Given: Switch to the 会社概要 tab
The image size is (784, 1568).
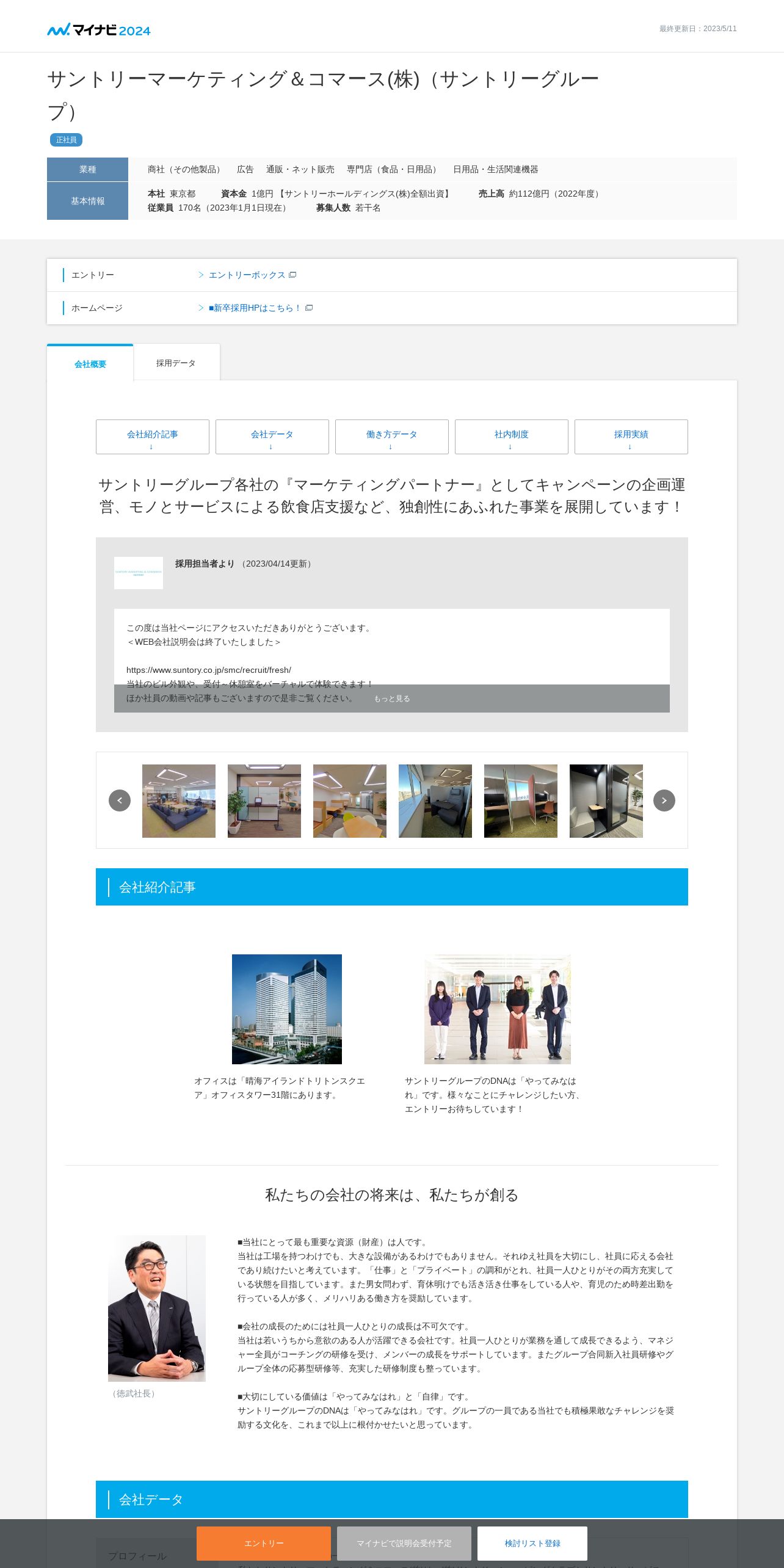Looking at the screenshot, I should 90,363.
